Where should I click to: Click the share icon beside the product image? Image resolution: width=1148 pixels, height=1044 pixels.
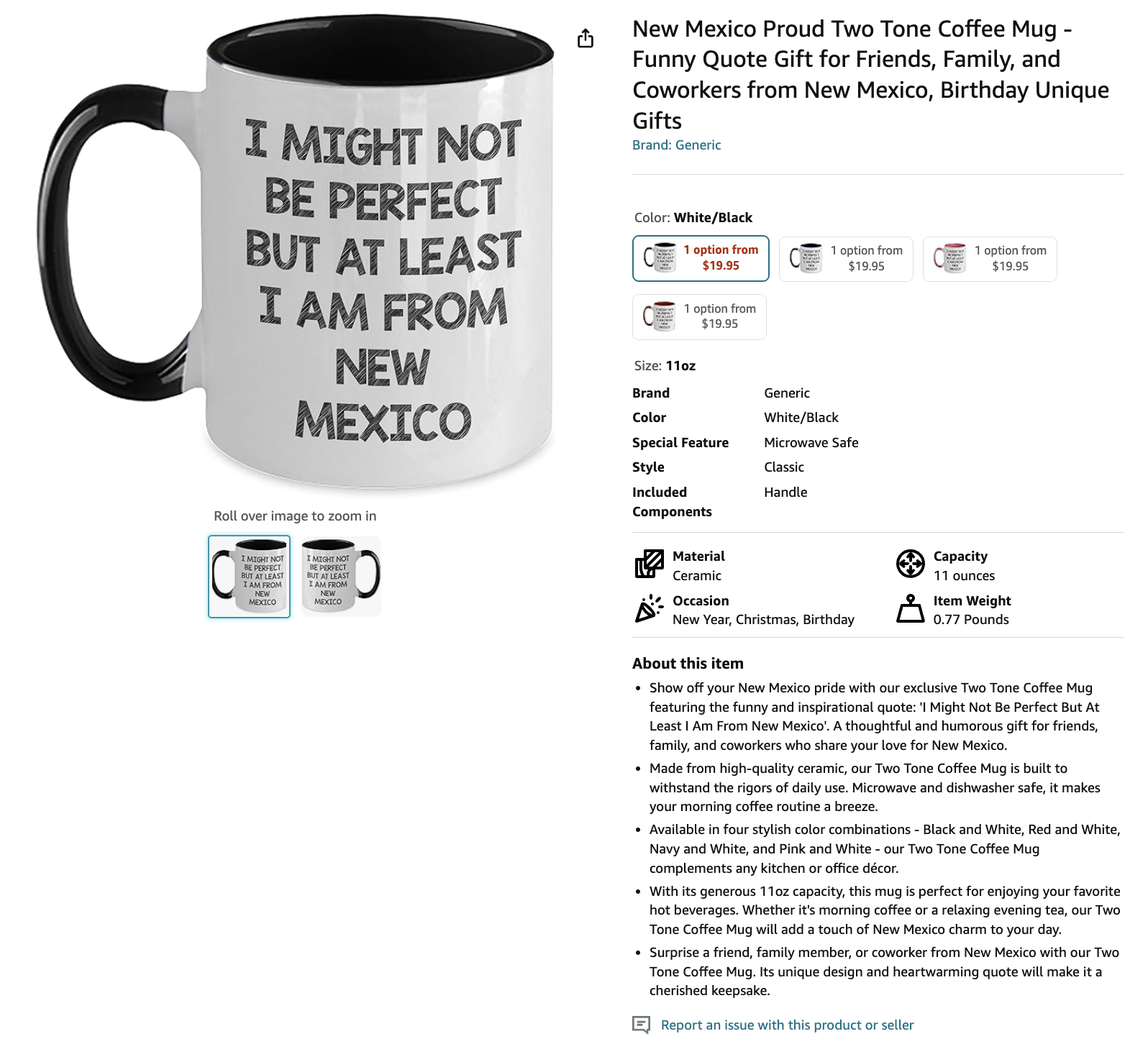586,38
